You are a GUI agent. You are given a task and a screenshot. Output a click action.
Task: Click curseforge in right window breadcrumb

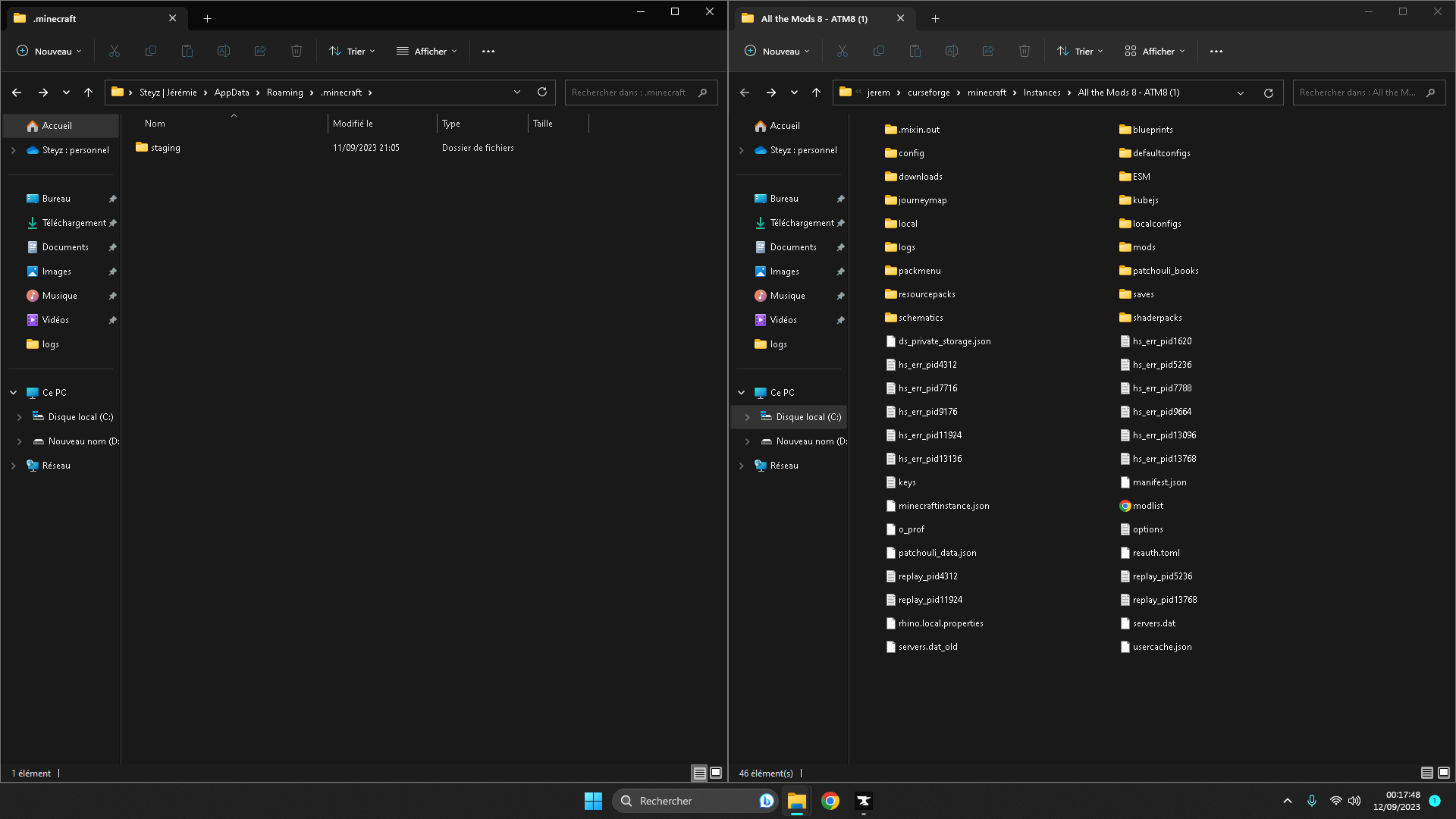pos(928,93)
